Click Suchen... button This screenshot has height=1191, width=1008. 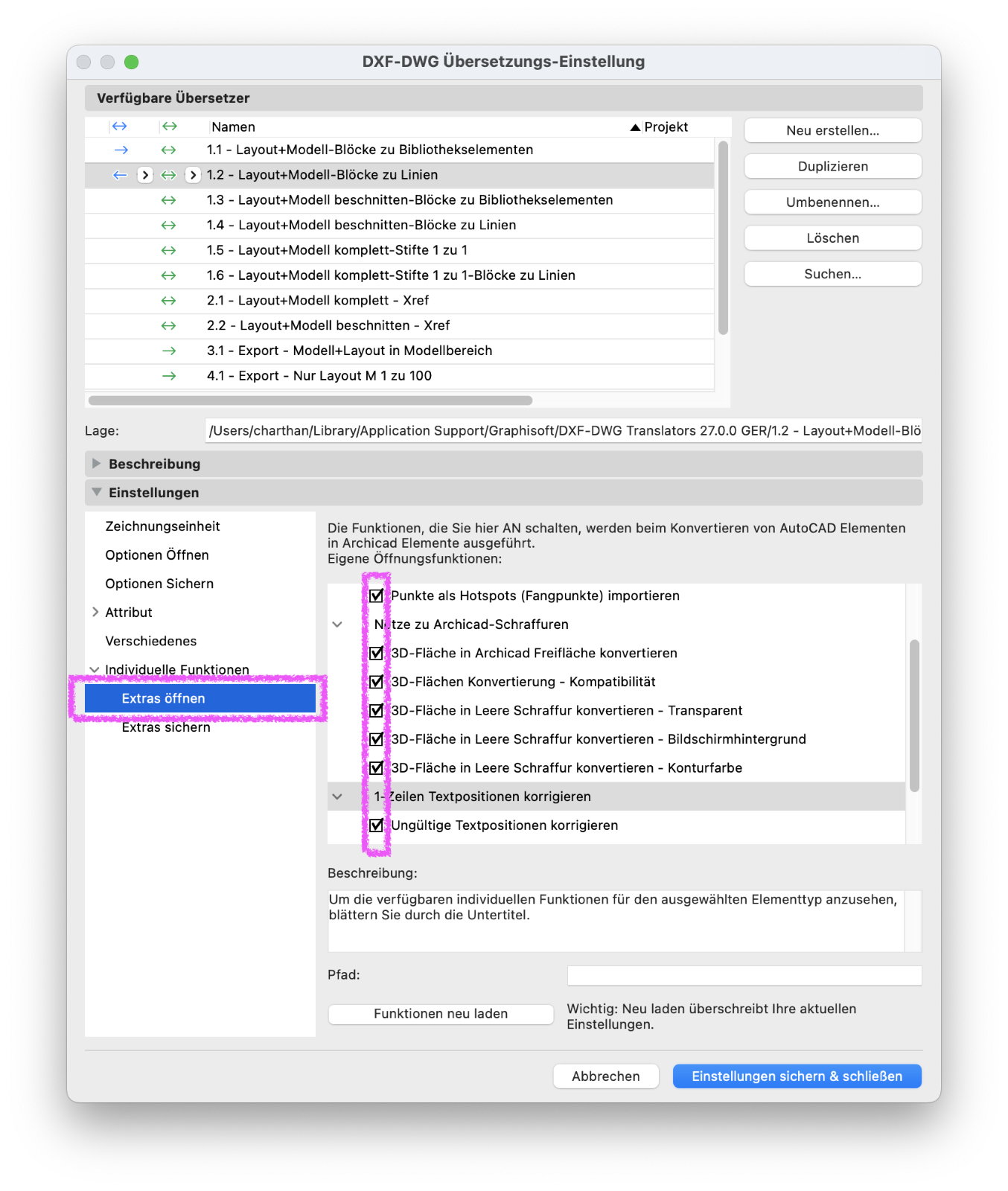coord(833,274)
